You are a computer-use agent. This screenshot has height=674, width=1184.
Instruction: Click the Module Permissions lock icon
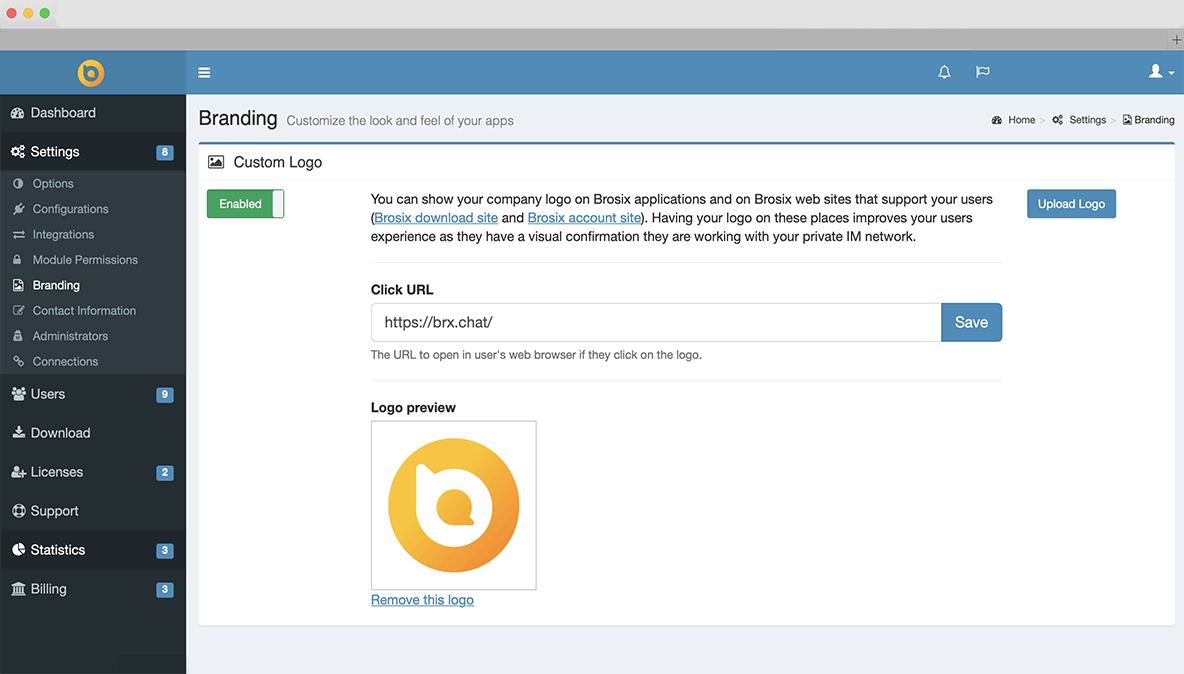17,260
